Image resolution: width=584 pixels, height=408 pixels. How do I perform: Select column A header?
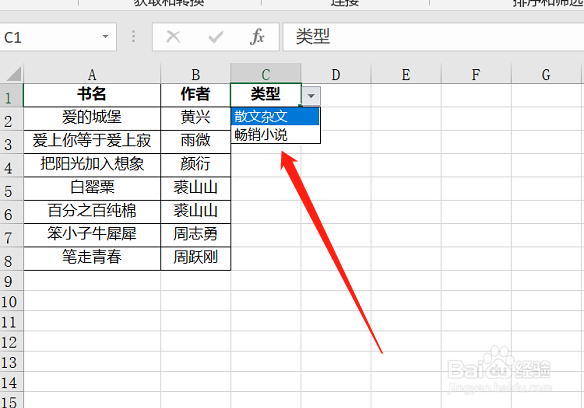click(x=92, y=74)
